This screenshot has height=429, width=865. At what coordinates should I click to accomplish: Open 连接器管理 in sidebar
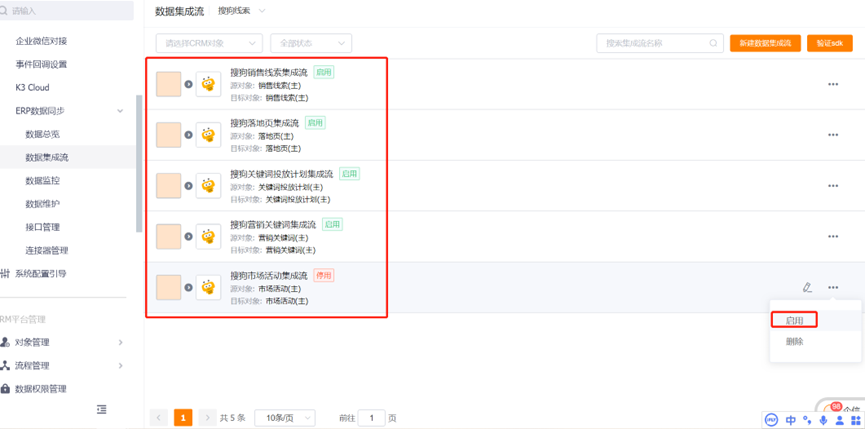coord(47,250)
